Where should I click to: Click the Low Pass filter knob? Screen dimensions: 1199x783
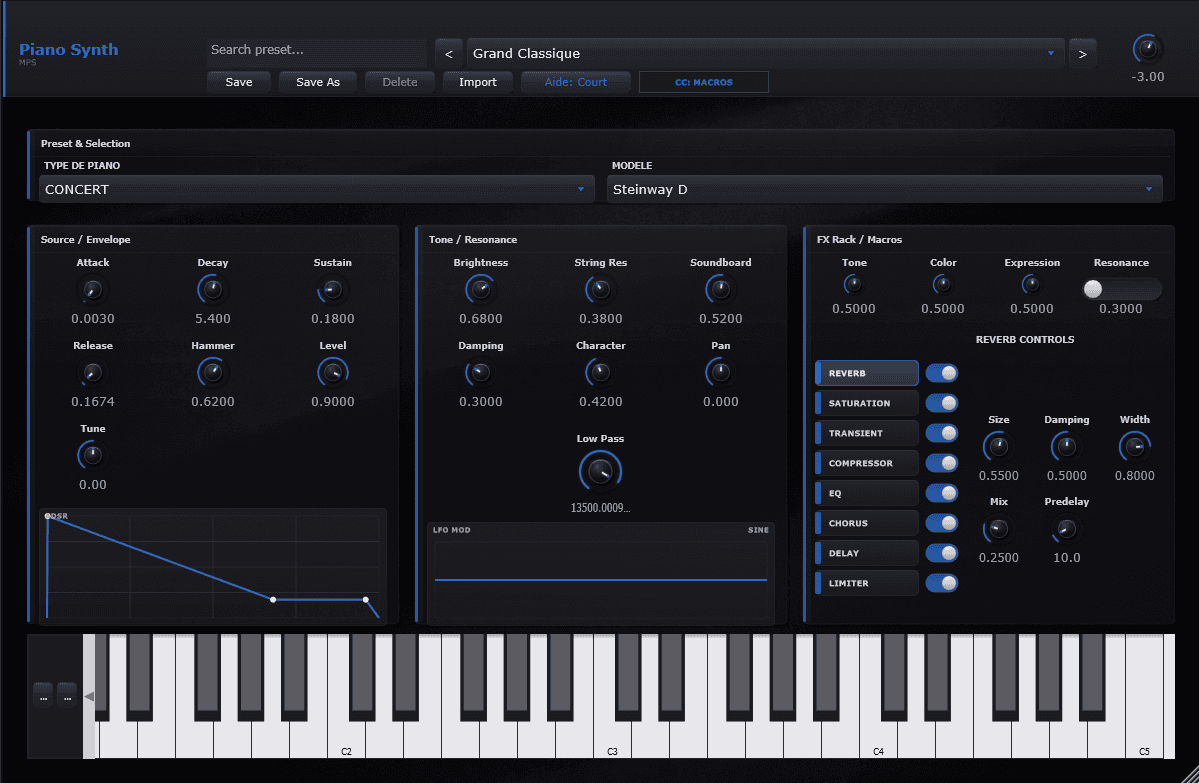(600, 471)
